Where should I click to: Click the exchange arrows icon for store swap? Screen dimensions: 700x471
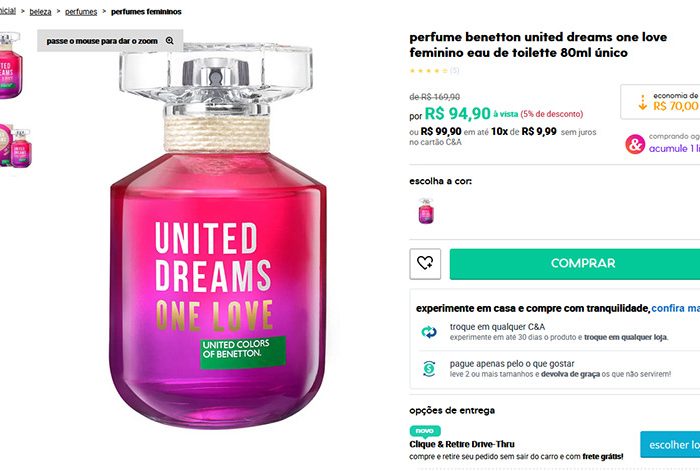429,332
